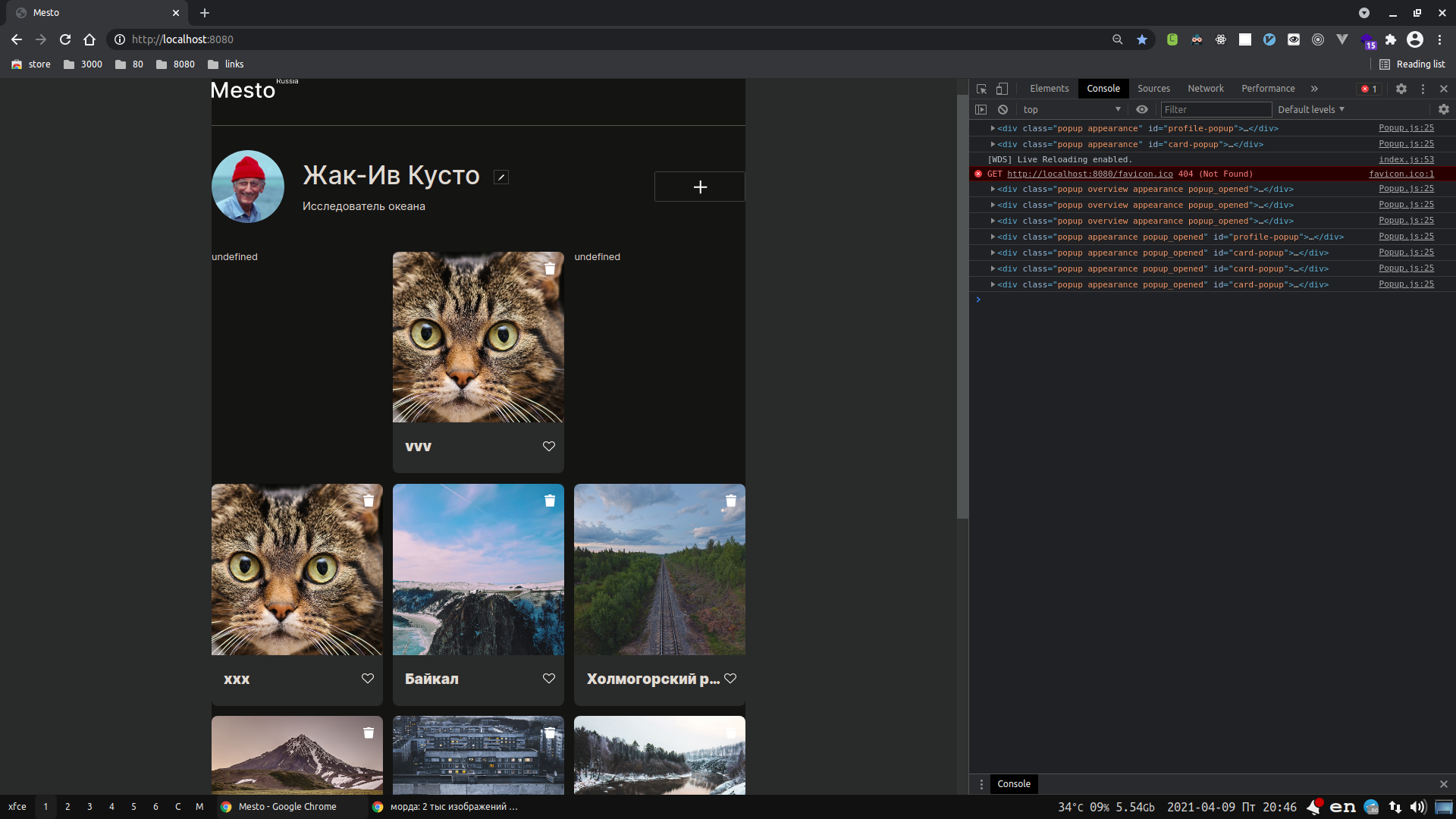Open the Chrome profile avatar icon
1456x819 pixels.
[x=1415, y=39]
